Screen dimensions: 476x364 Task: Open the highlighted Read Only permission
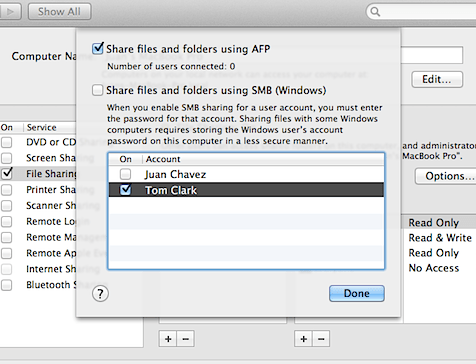pyautogui.click(x=434, y=222)
